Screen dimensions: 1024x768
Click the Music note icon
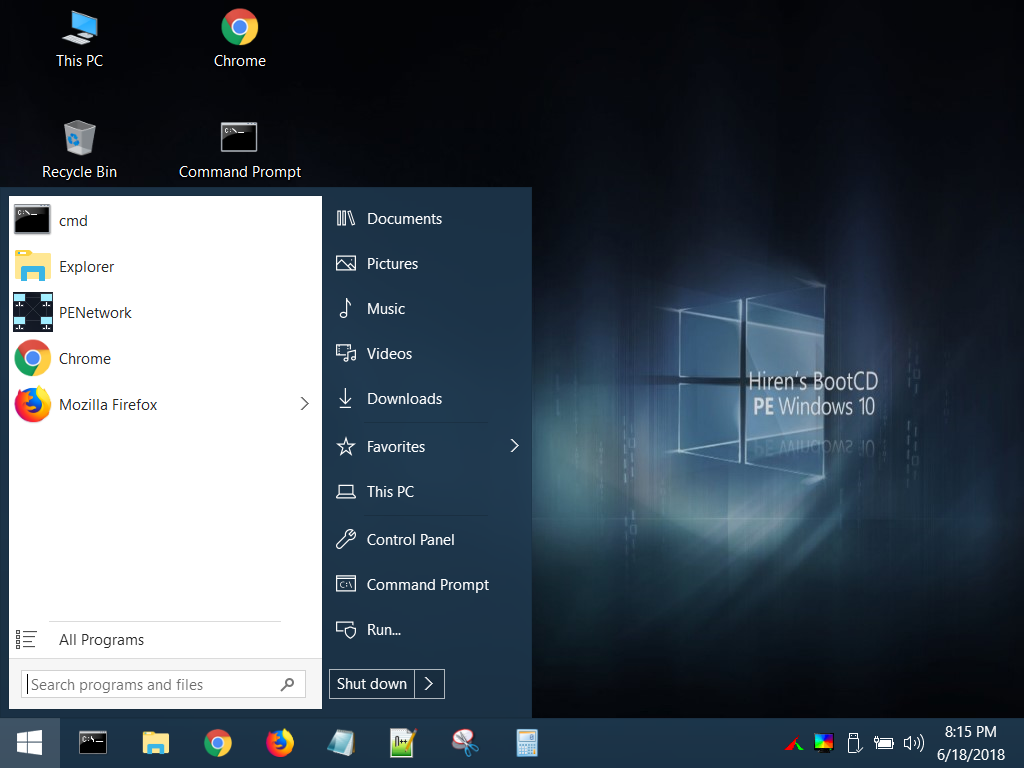(x=345, y=308)
